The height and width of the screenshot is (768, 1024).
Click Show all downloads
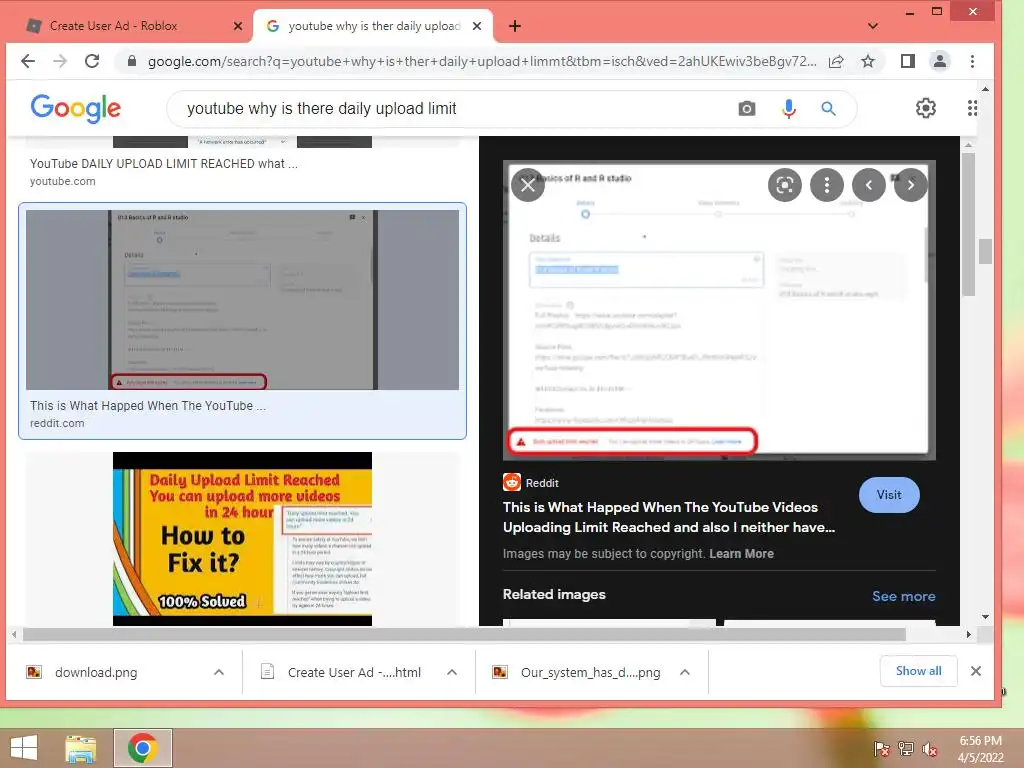(918, 671)
